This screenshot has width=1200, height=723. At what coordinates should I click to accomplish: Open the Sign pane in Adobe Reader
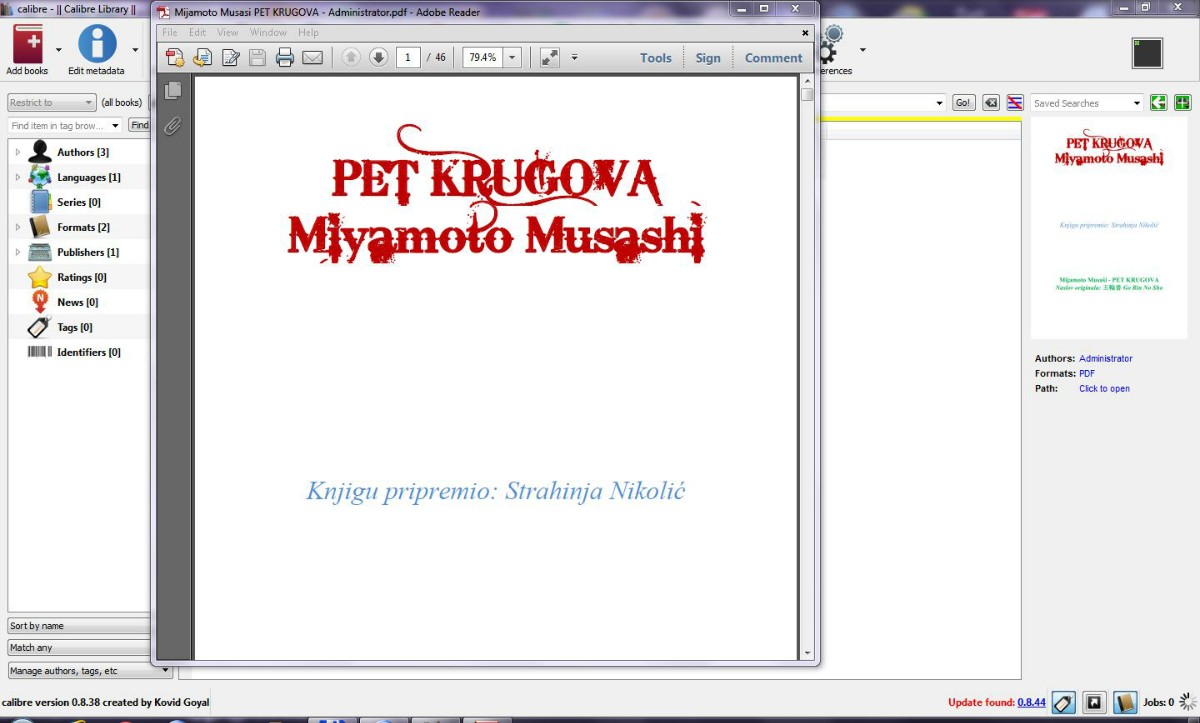coord(708,58)
